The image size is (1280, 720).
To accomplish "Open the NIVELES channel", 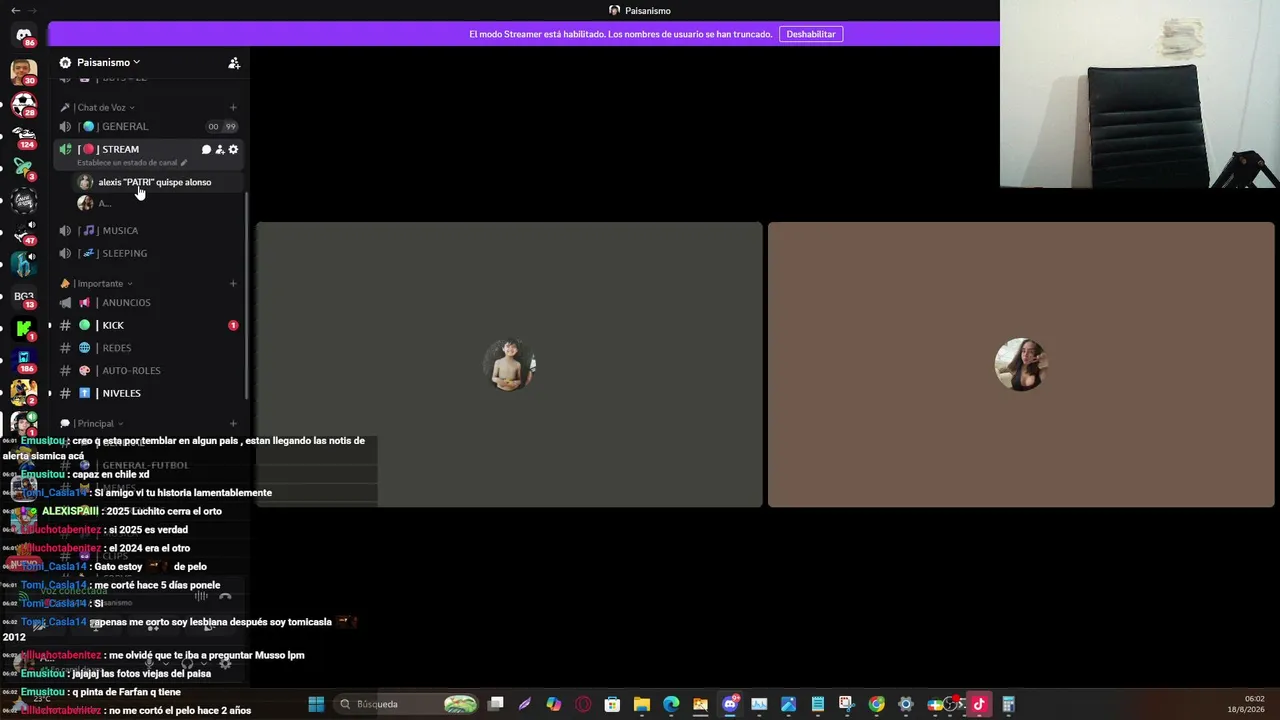I will 147,394.
